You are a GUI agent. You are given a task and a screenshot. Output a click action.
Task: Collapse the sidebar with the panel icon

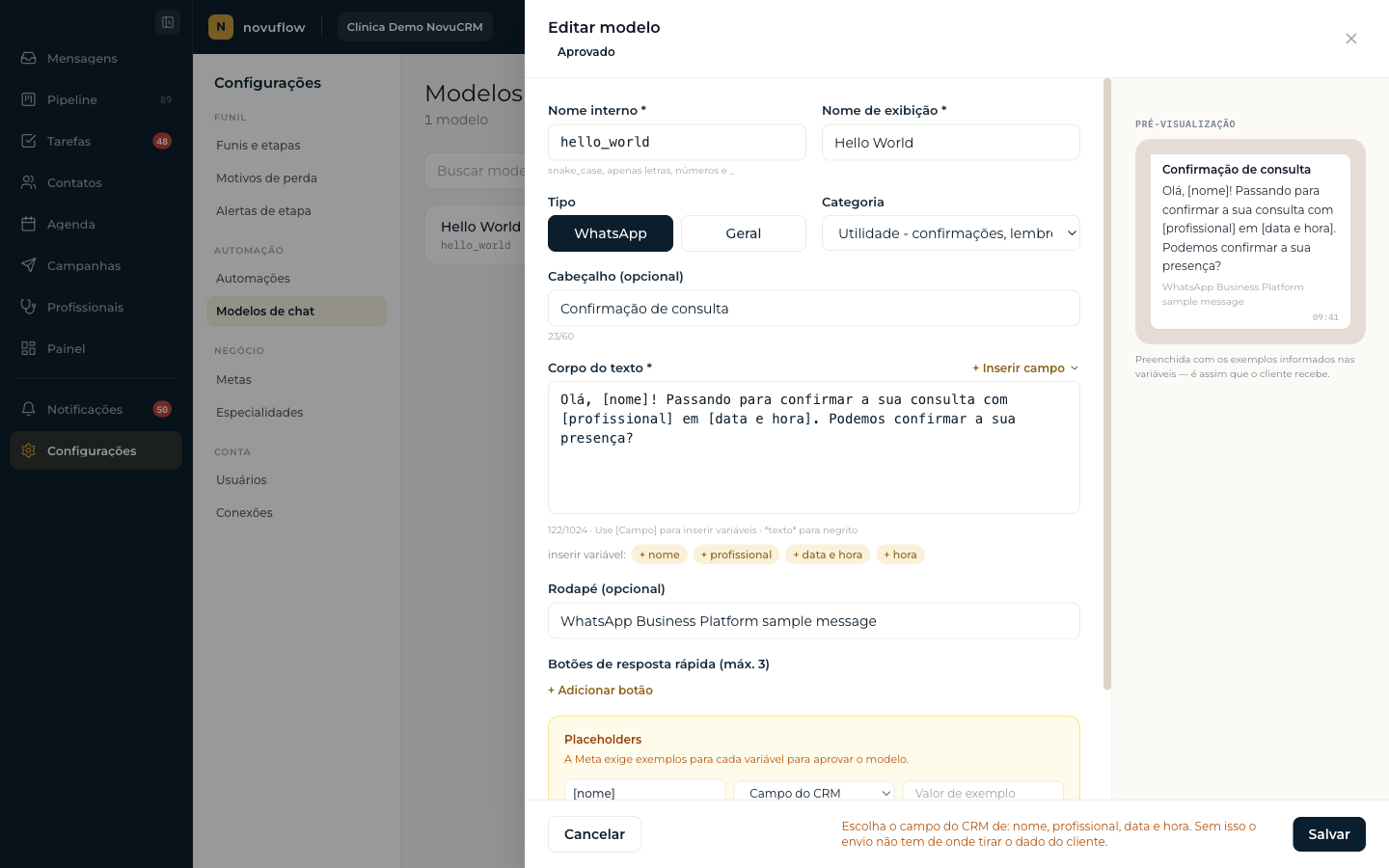coord(168,22)
